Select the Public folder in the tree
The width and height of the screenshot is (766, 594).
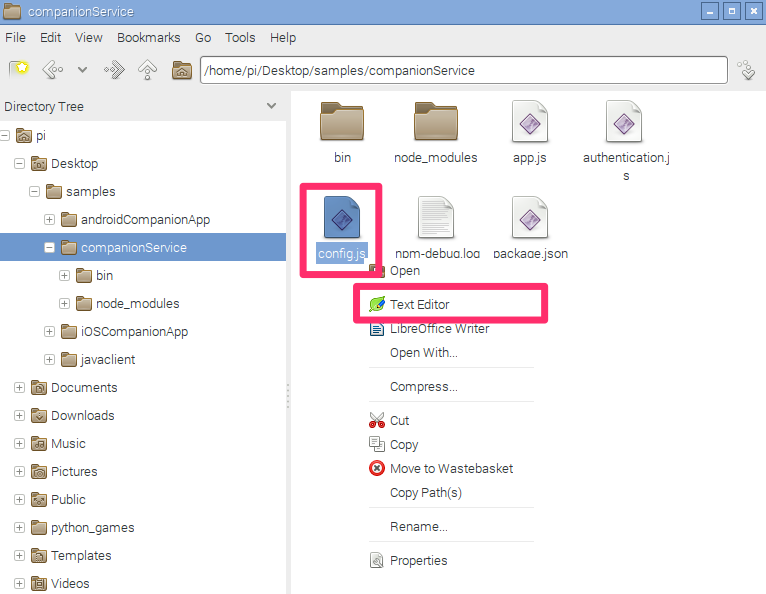58,499
